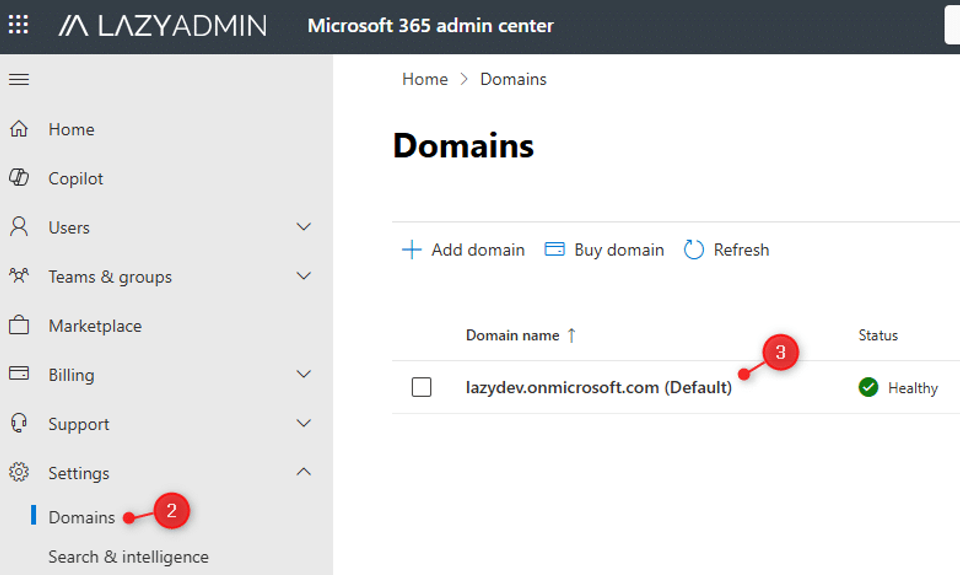This screenshot has height=575, width=960.
Task: Expand the Teams & groups chevron
Action: point(304,276)
